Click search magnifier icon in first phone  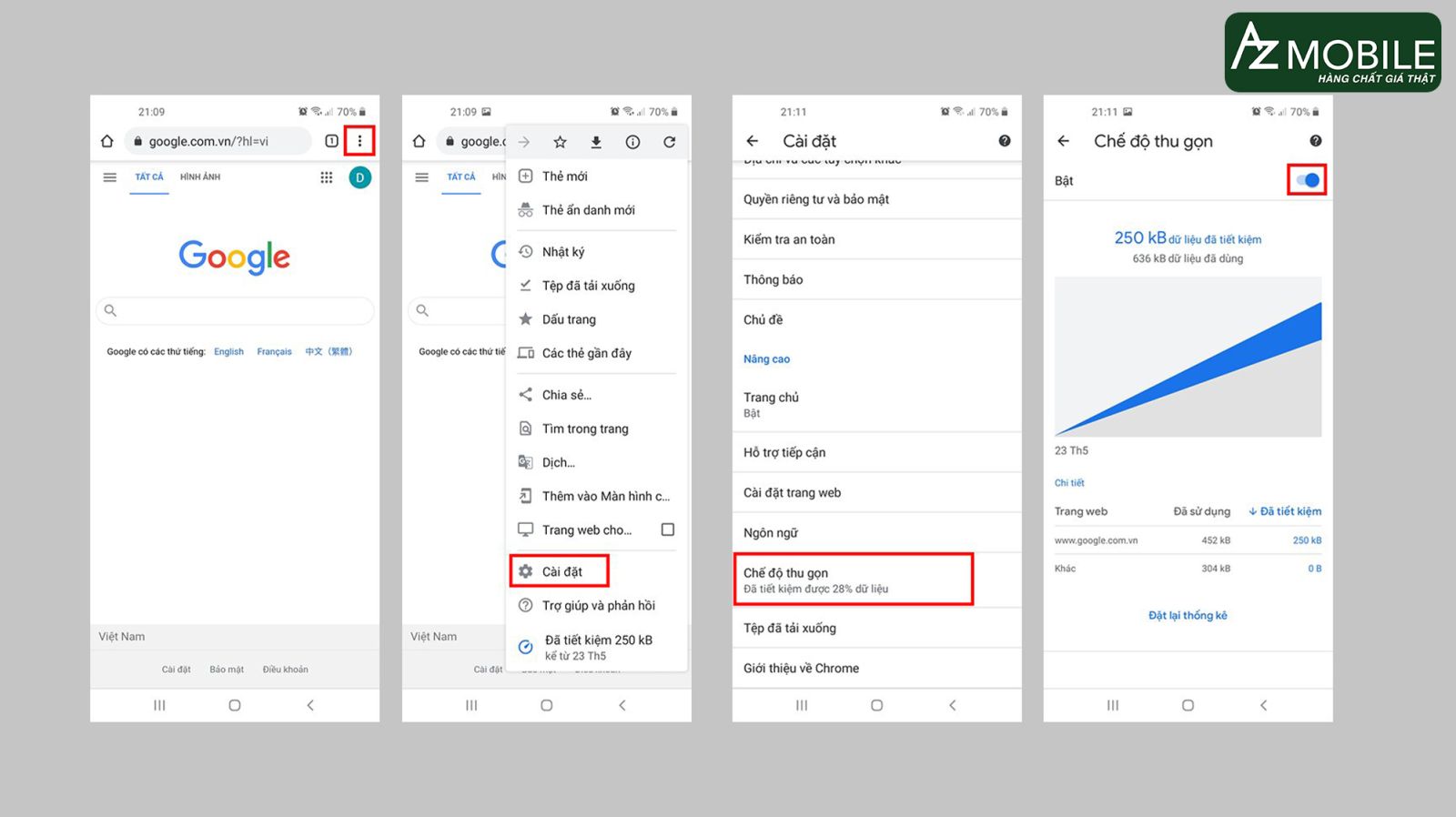pos(110,310)
